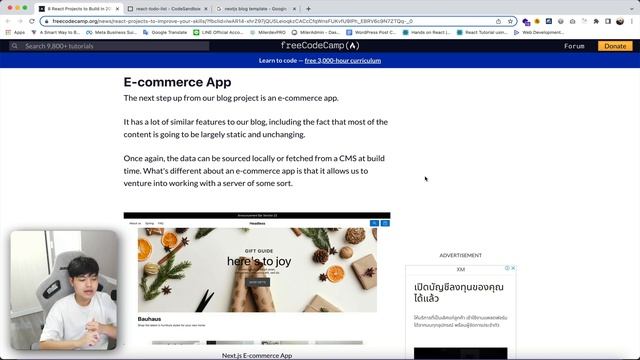Open the MilerdevPRO bookmark
This screenshot has width=640, height=360.
point(268,32)
